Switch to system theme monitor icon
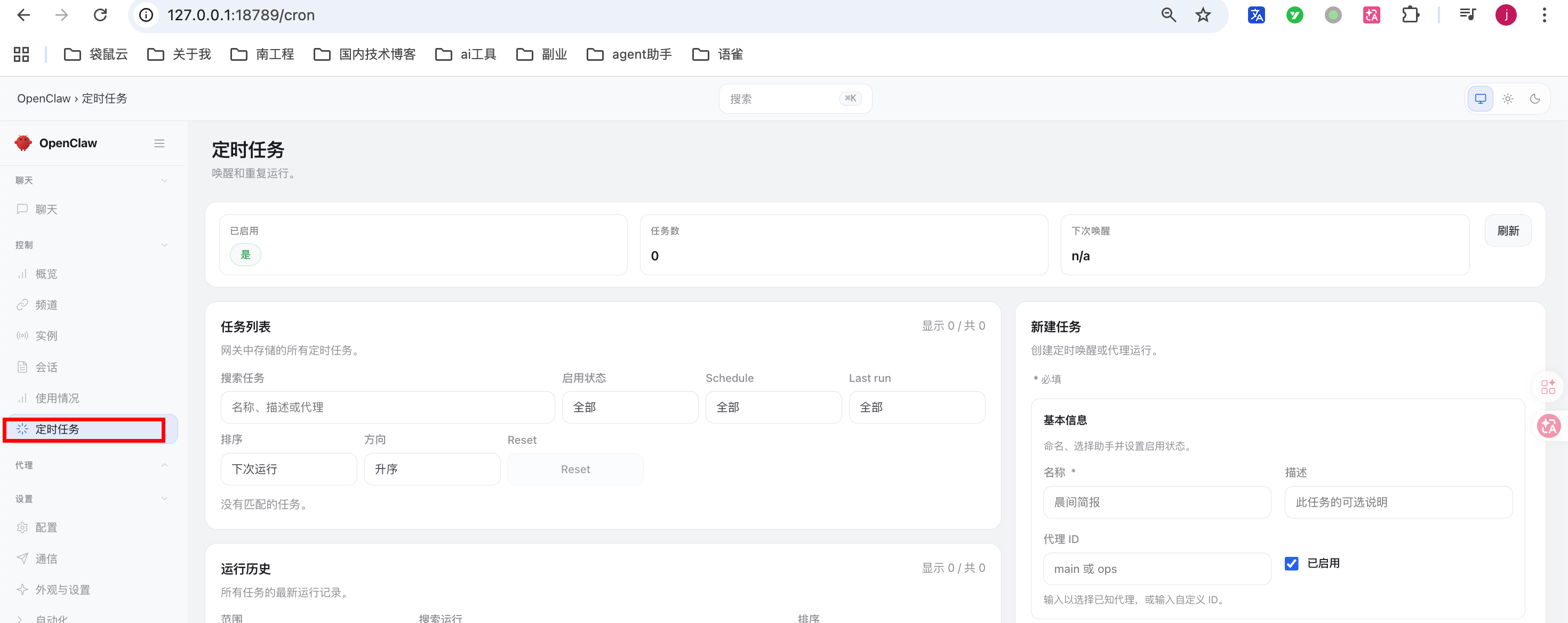 (x=1481, y=99)
